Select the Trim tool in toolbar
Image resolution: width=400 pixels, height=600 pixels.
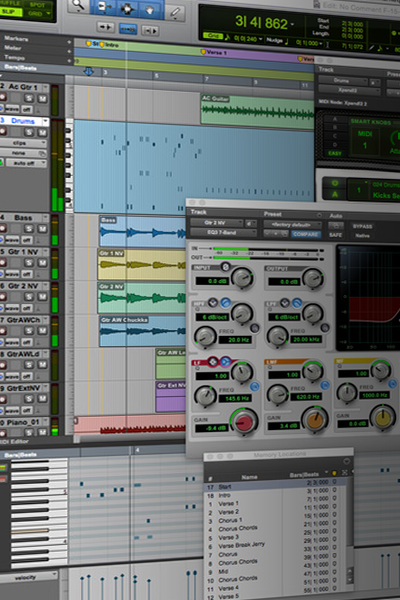coord(104,8)
